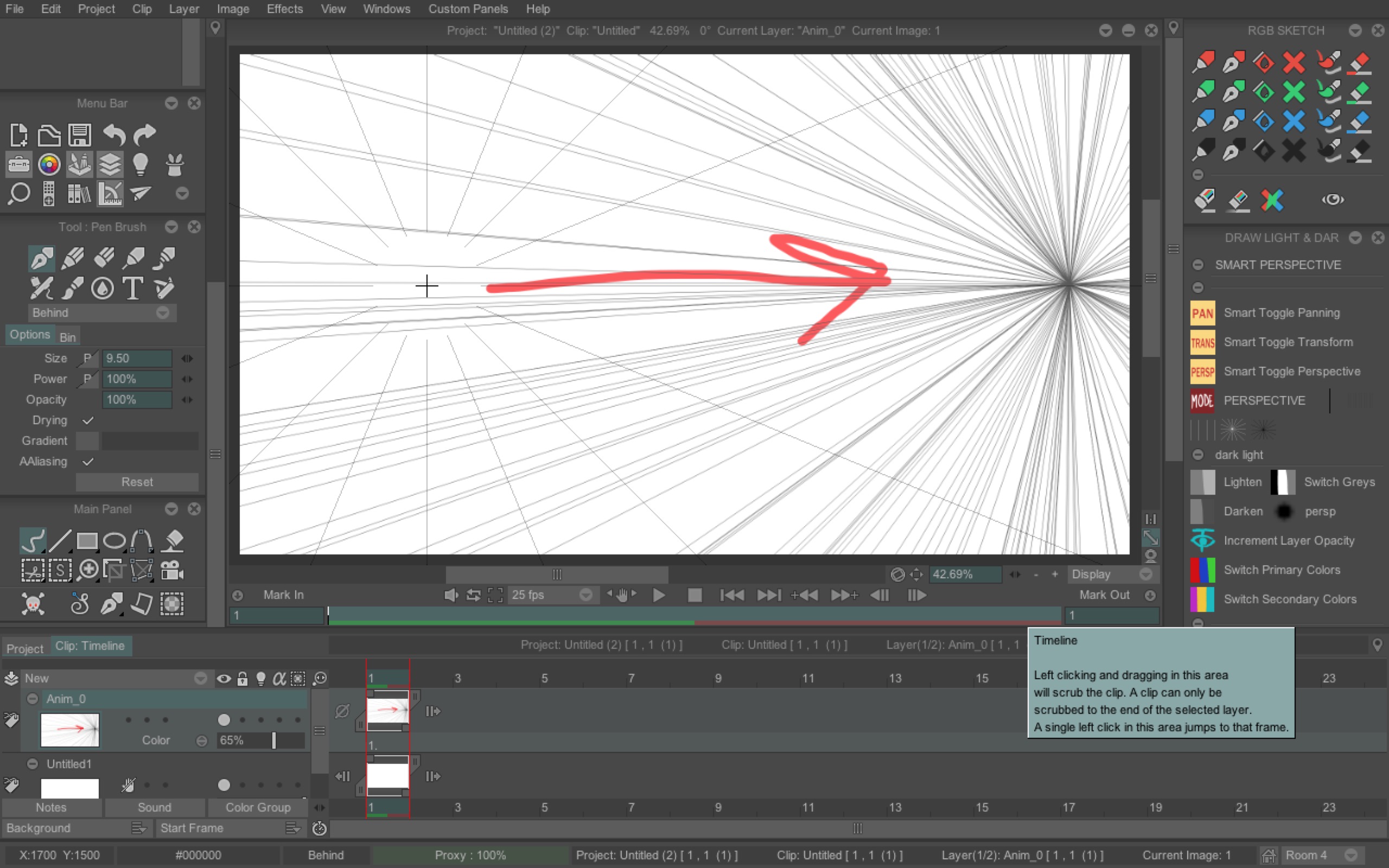Click the layers stack icon

[110, 165]
